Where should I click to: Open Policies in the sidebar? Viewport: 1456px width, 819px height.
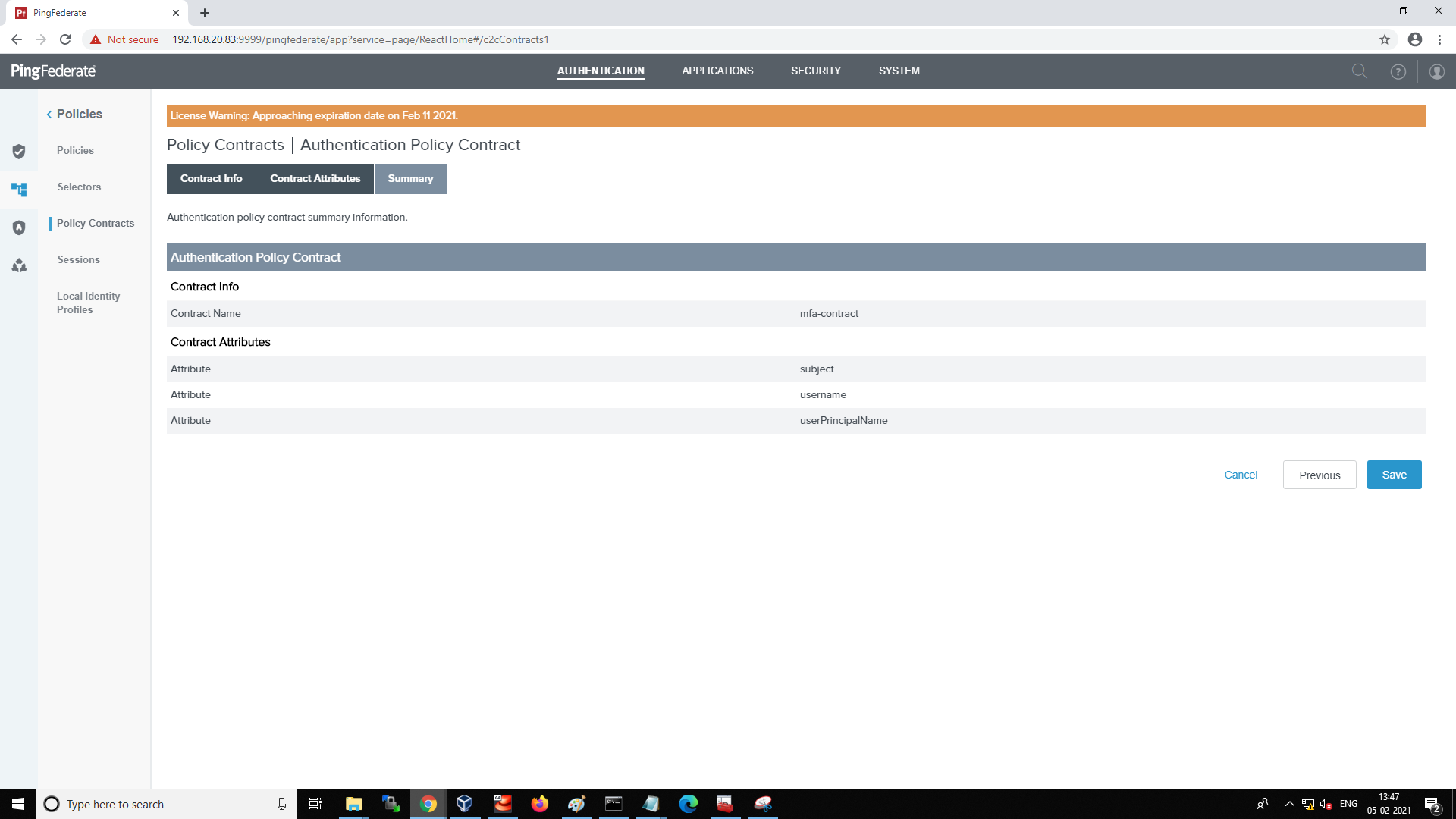75,150
